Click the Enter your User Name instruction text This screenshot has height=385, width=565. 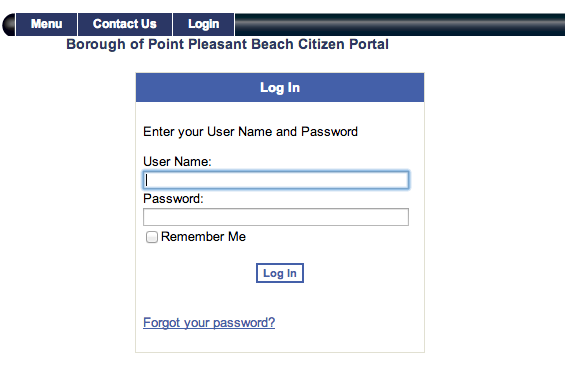250,132
